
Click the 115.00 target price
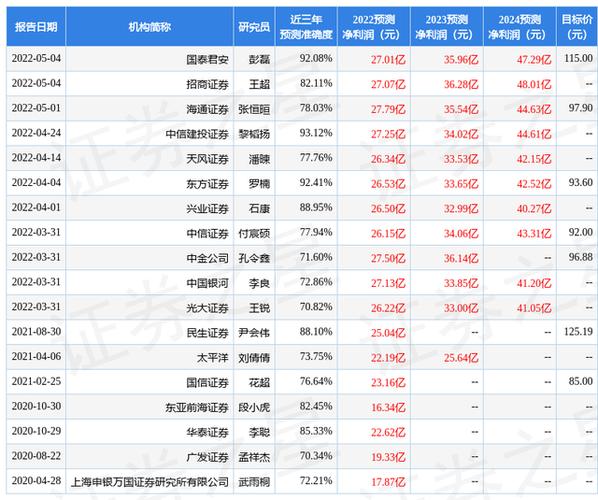(x=579, y=58)
